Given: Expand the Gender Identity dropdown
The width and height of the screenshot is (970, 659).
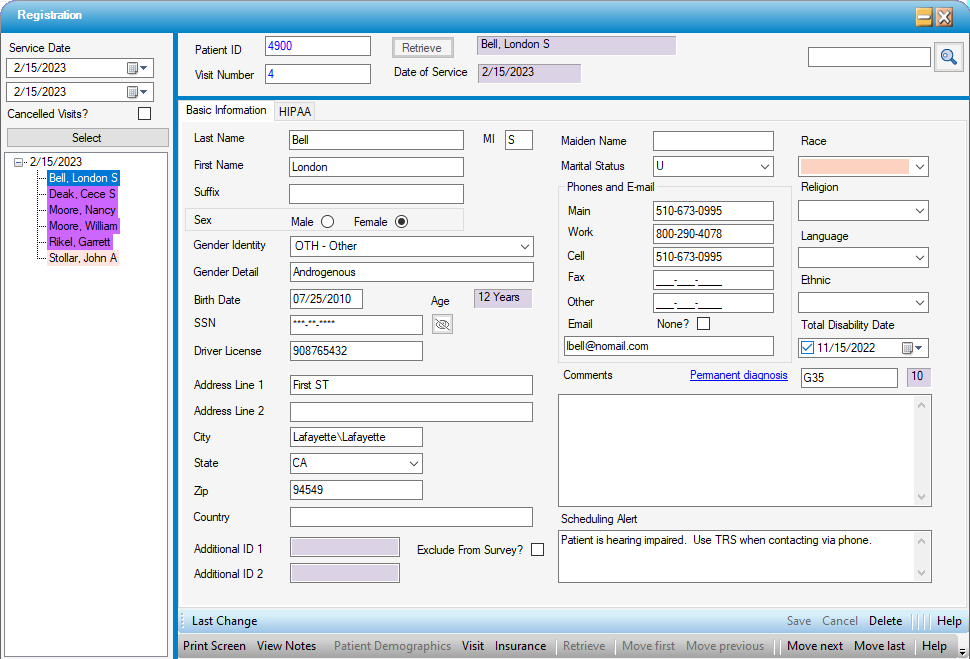Looking at the screenshot, I should pos(525,246).
